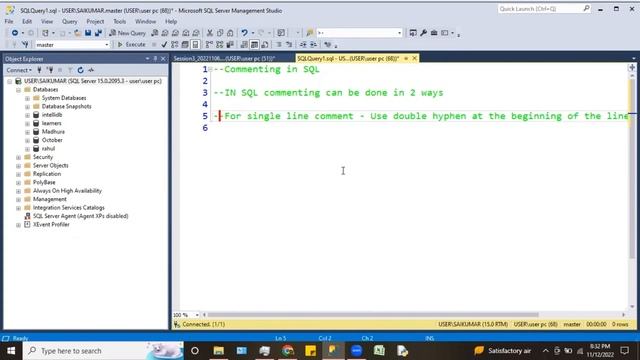Screen dimensions: 640x360
Task: Click line 3 comment text in editor
Action: 329,93
